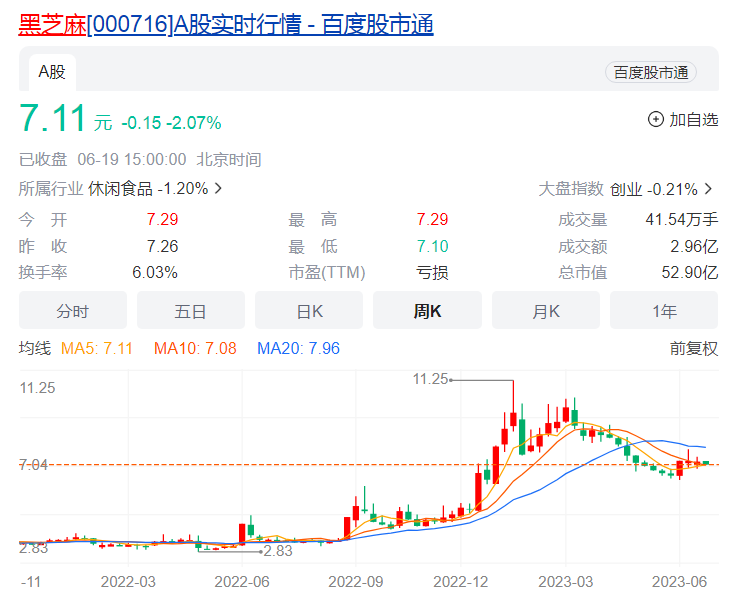Open the 前复权 adjustment dropdown
The height and width of the screenshot is (596, 735).
[x=694, y=348]
